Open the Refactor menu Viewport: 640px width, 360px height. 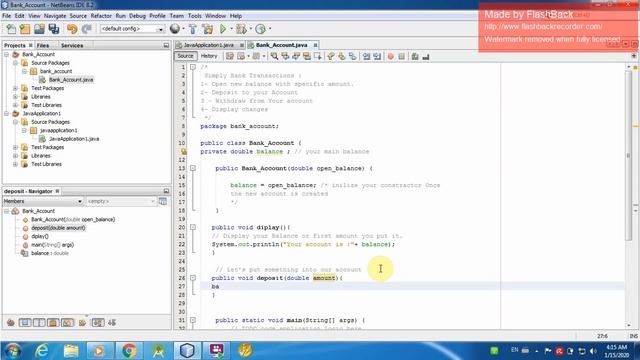click(101, 16)
